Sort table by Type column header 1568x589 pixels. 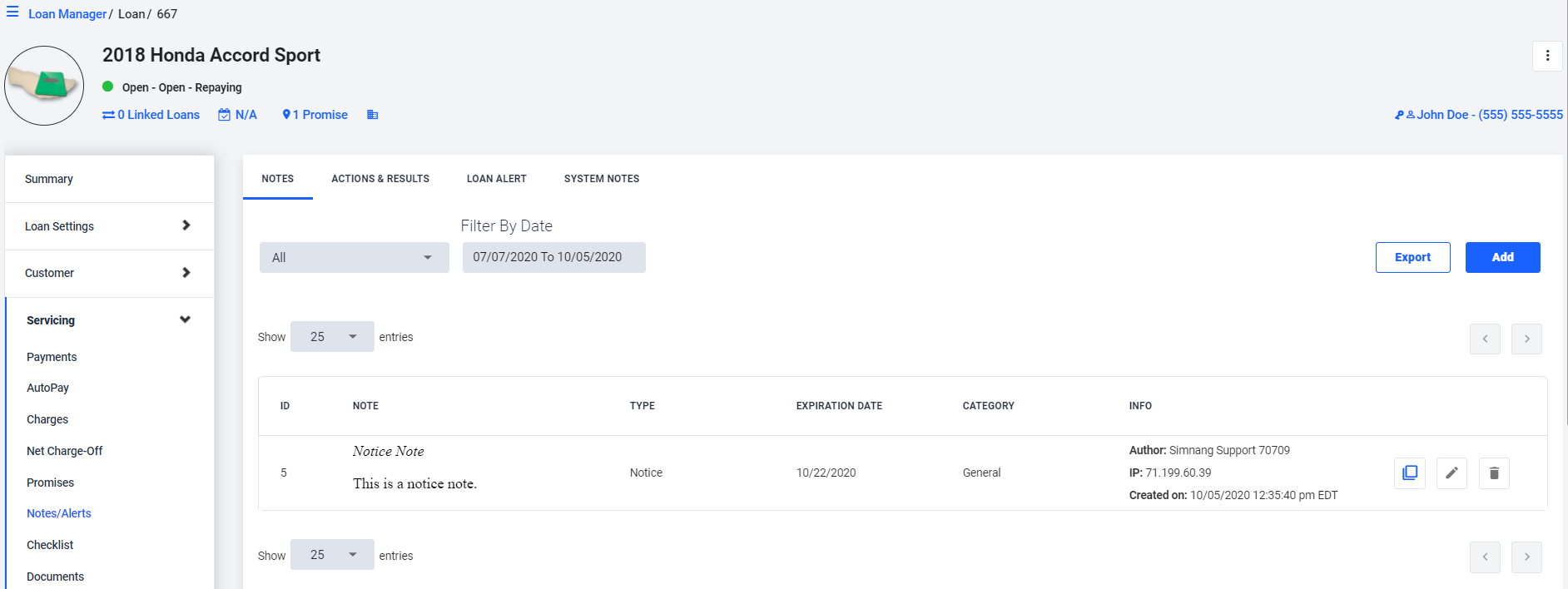643,406
